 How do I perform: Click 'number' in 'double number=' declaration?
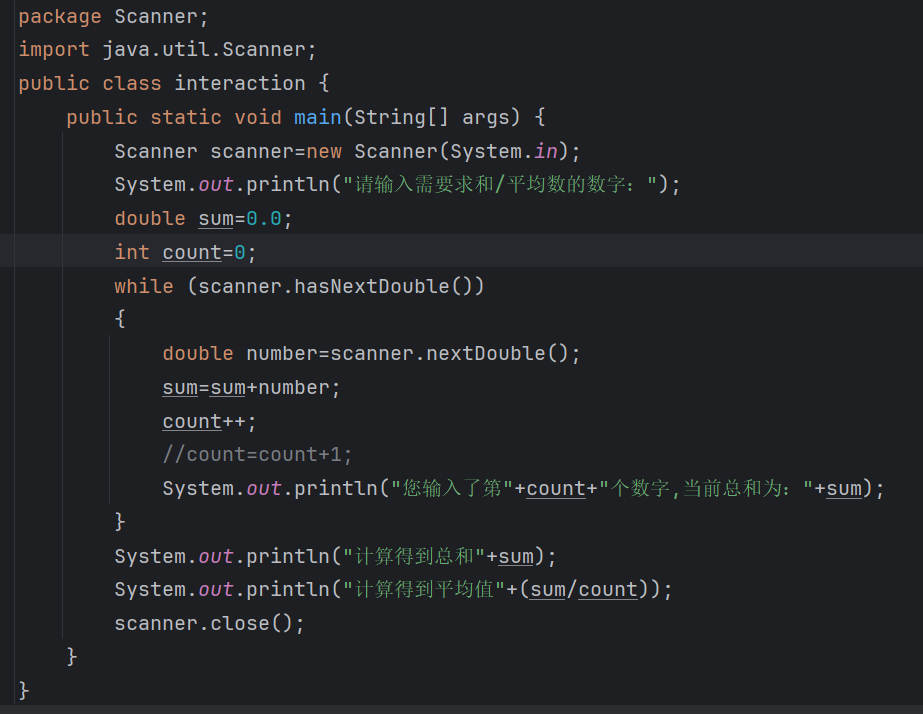pos(281,354)
